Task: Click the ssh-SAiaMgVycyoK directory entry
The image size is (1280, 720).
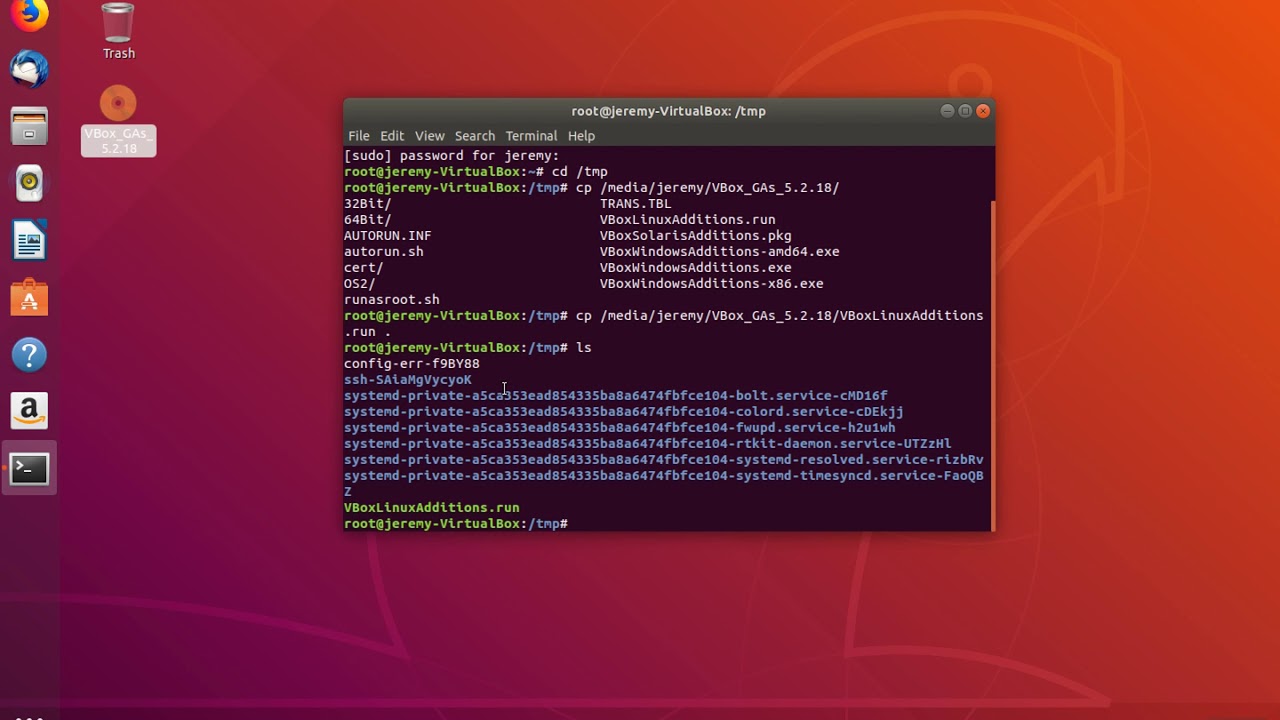Action: pyautogui.click(x=408, y=380)
